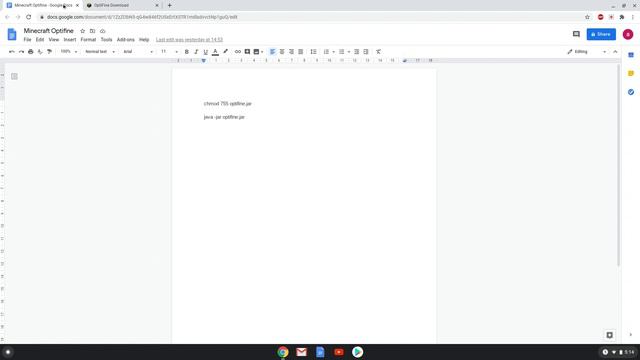Bookmark this page with star icon

(587, 17)
